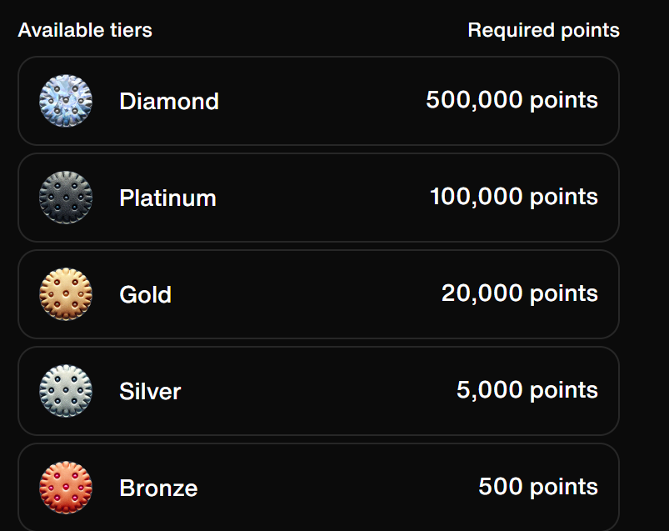Click the Gold tier badge icon
670x532 pixels.
66,295
